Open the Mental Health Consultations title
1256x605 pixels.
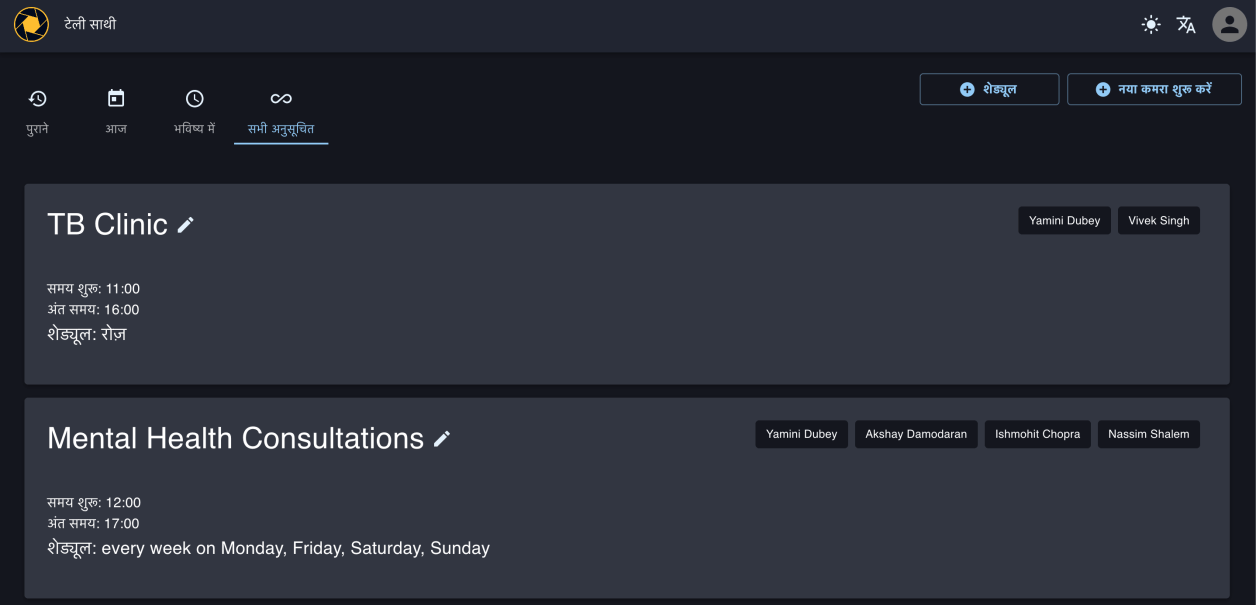point(235,438)
